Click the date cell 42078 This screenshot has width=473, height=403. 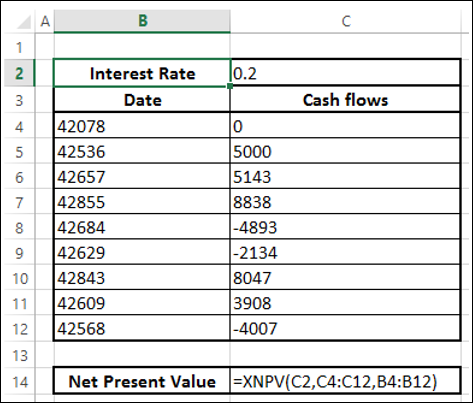pos(142,126)
